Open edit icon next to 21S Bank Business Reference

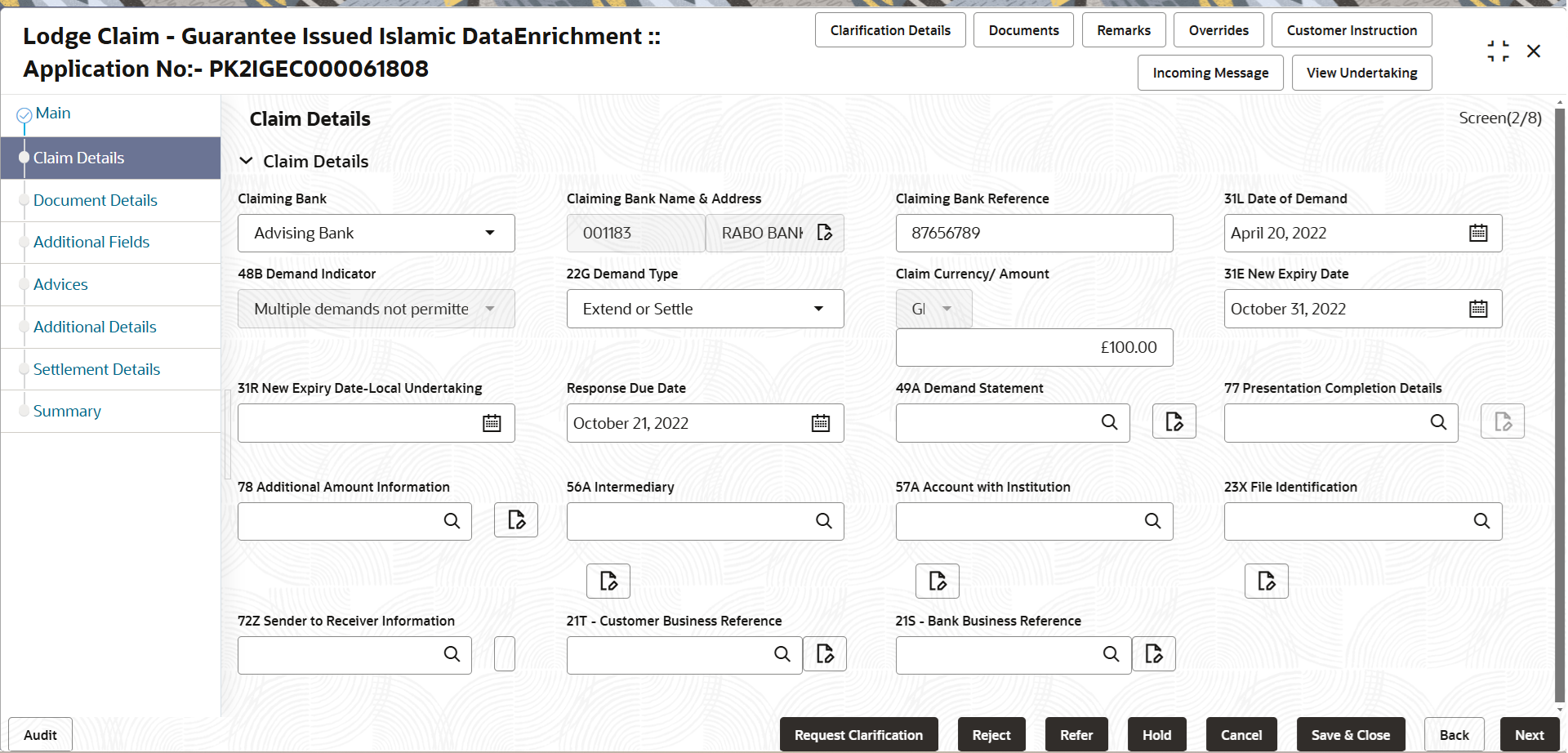coord(1154,653)
